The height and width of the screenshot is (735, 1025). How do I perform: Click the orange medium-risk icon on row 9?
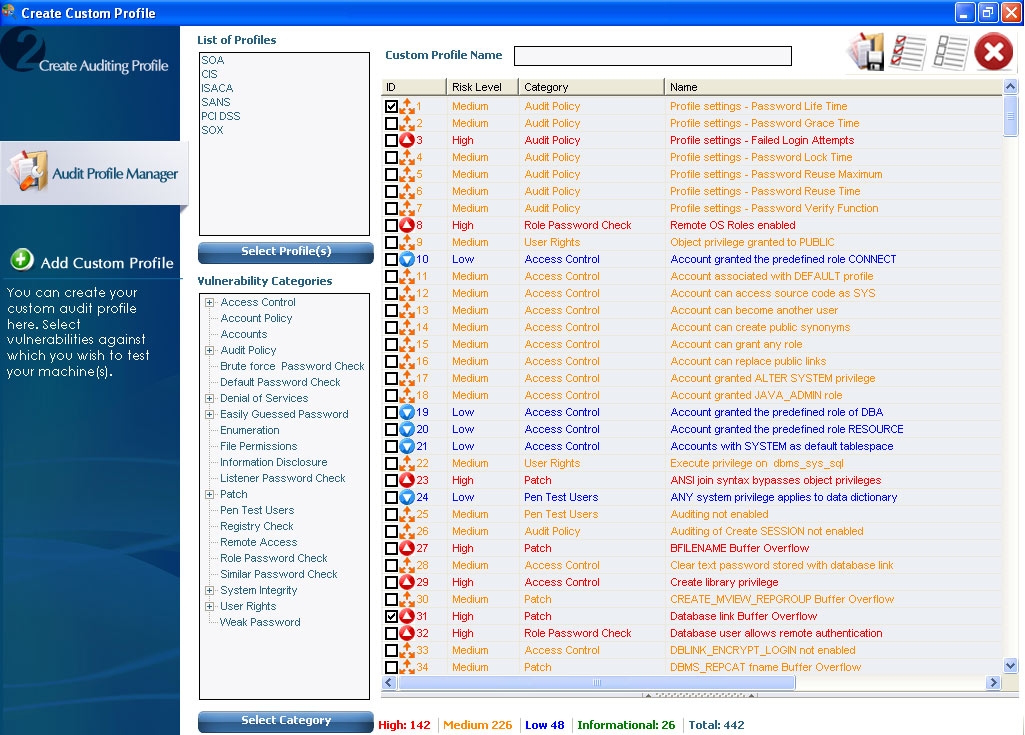[x=407, y=242]
